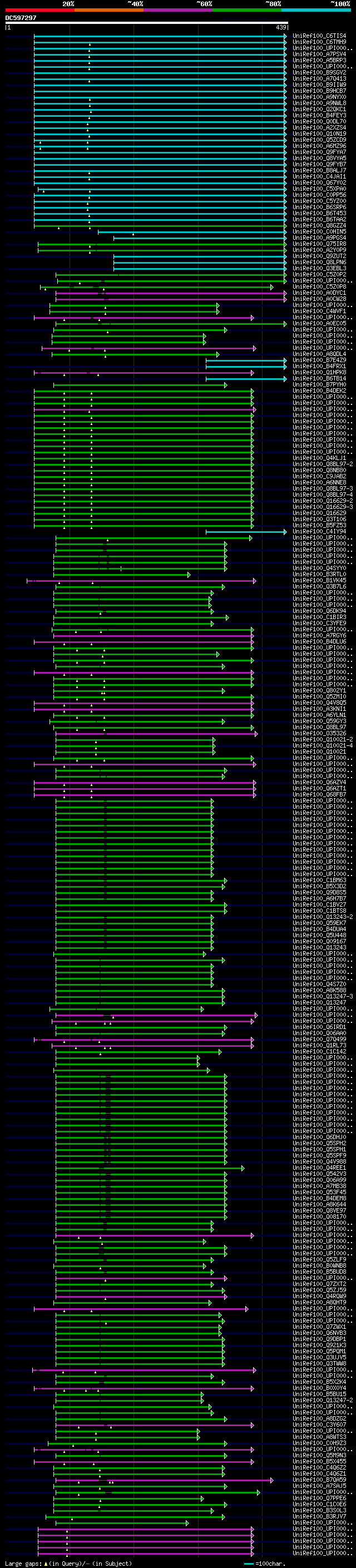Screen dimensions: 356x1568
Task: Select the UniRef100_C5Z0P8 hit label
Action: (319, 286)
